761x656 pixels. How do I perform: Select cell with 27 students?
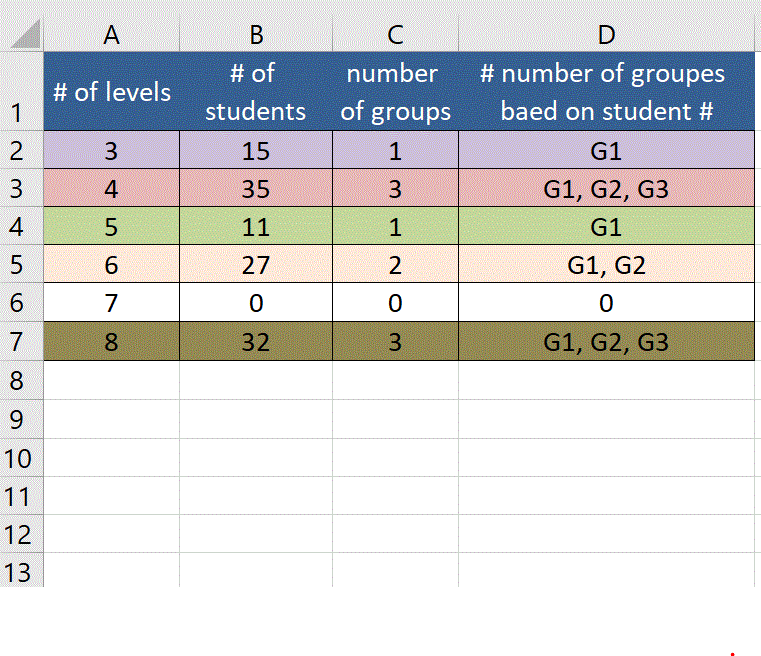click(256, 264)
